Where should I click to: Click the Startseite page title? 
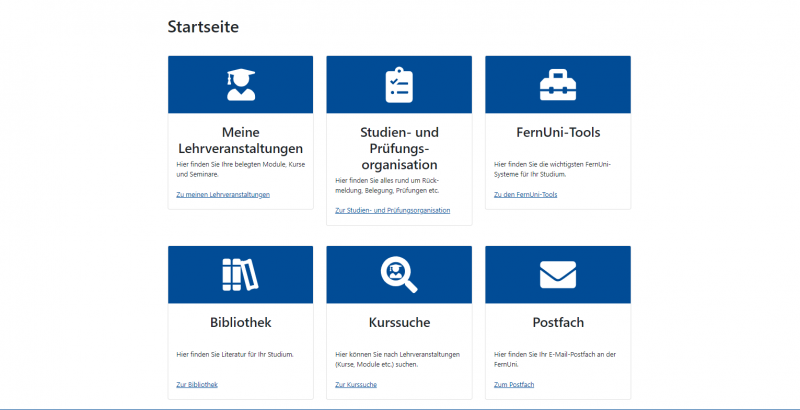pos(203,27)
